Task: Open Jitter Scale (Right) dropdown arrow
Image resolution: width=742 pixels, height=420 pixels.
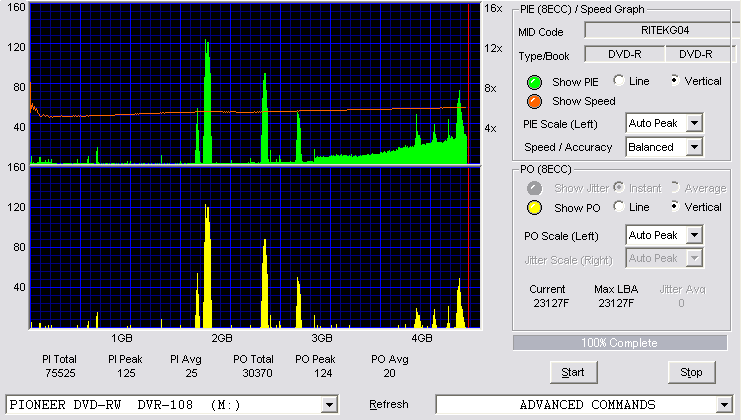Action: point(694,258)
